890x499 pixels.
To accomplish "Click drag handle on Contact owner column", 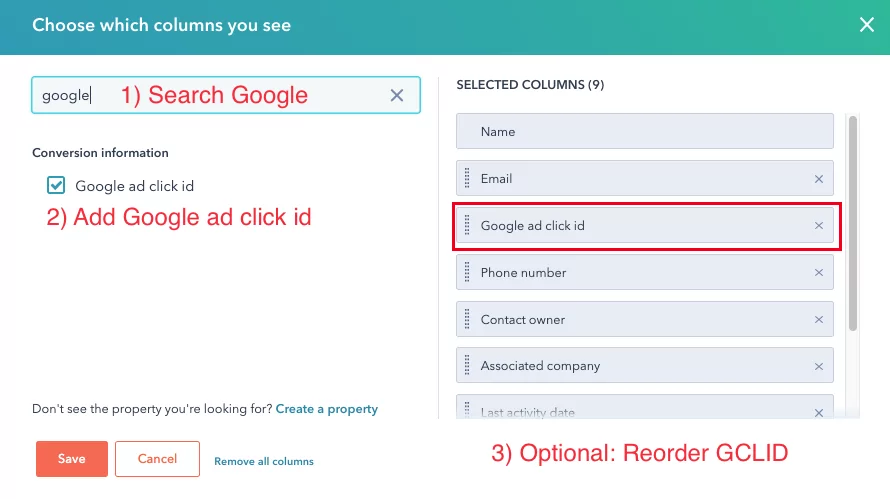I will (467, 320).
